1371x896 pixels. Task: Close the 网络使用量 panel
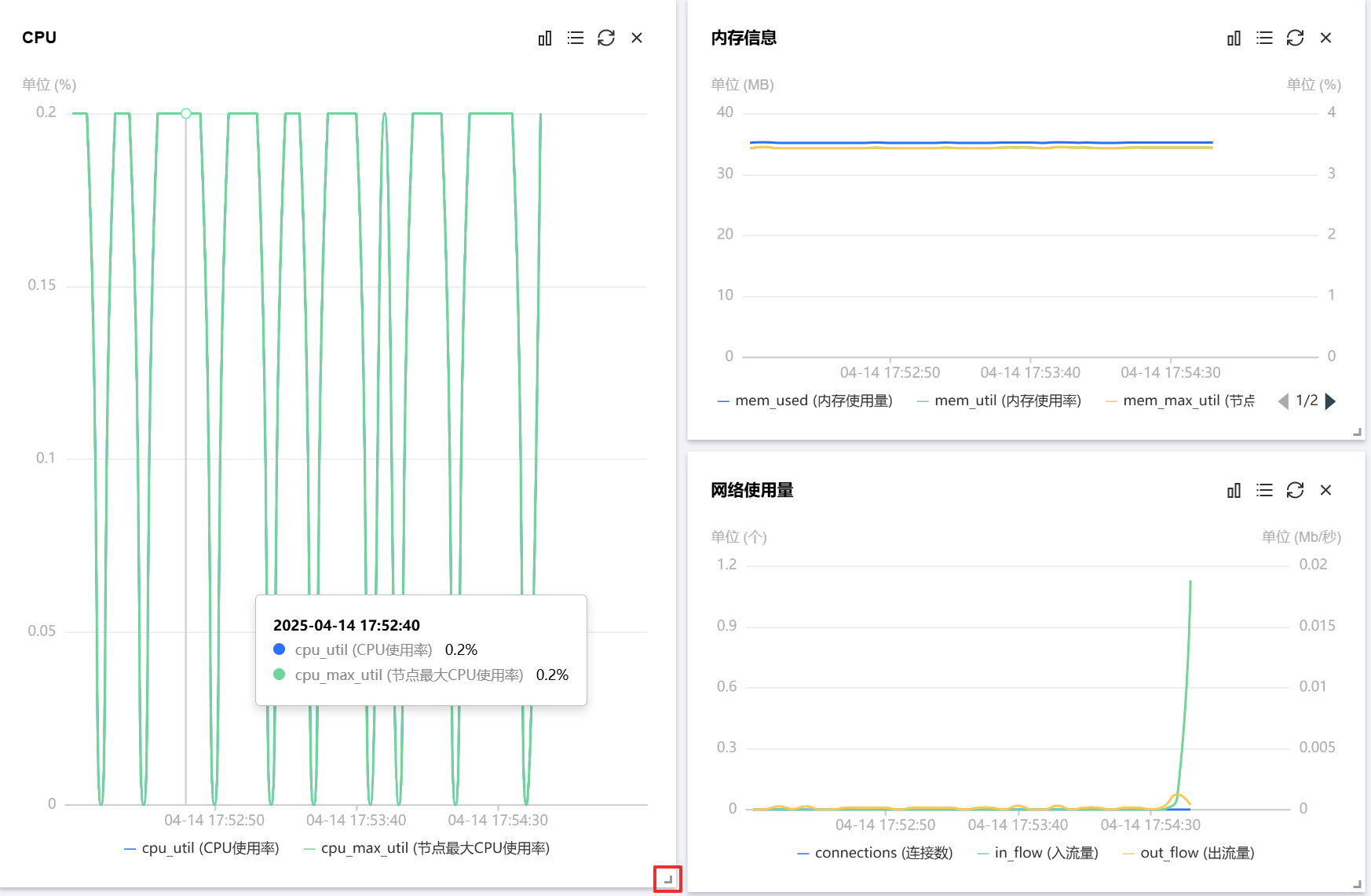[x=1325, y=490]
